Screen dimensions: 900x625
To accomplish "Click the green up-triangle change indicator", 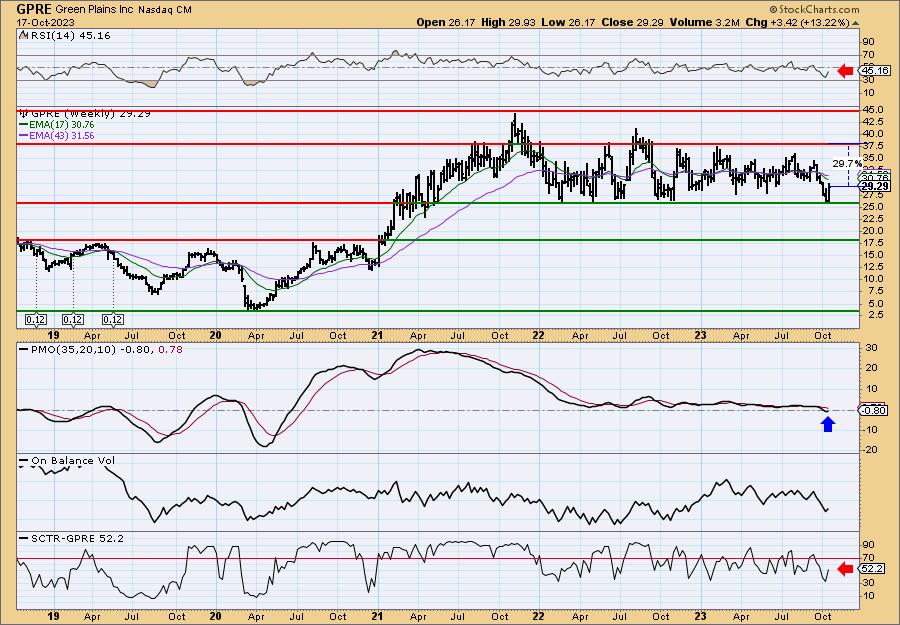I will (855, 23).
